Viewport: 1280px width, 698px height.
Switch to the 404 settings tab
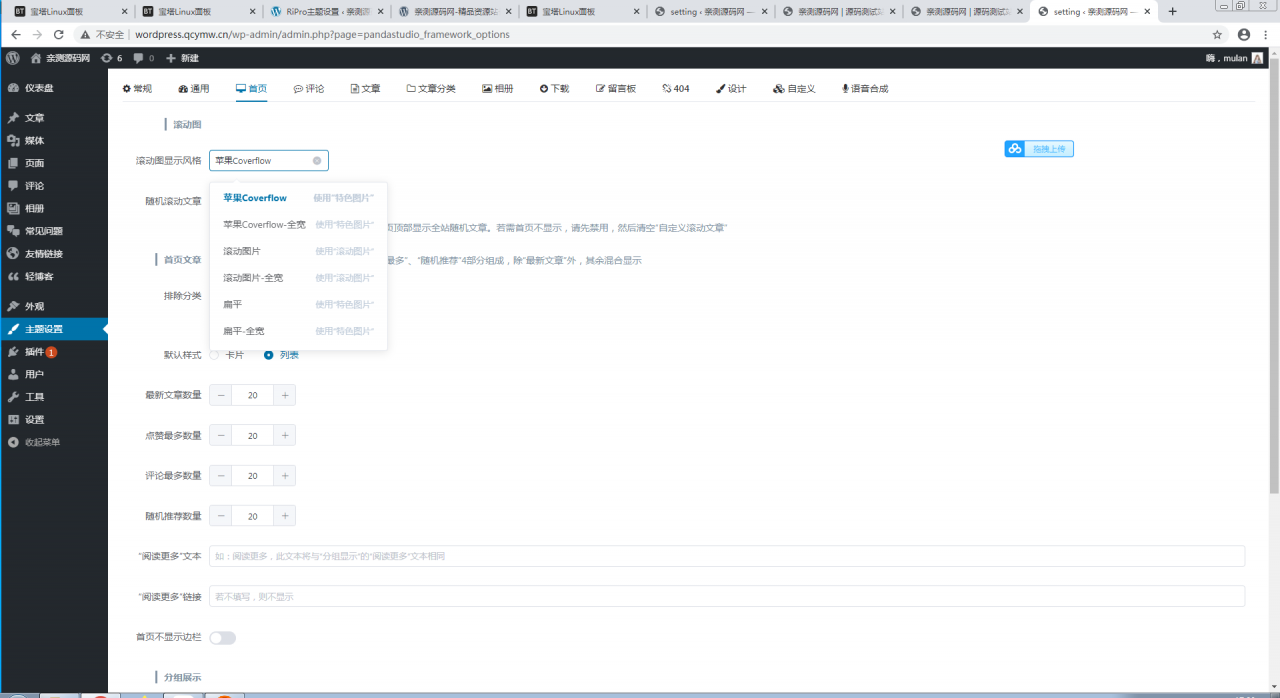(676, 88)
